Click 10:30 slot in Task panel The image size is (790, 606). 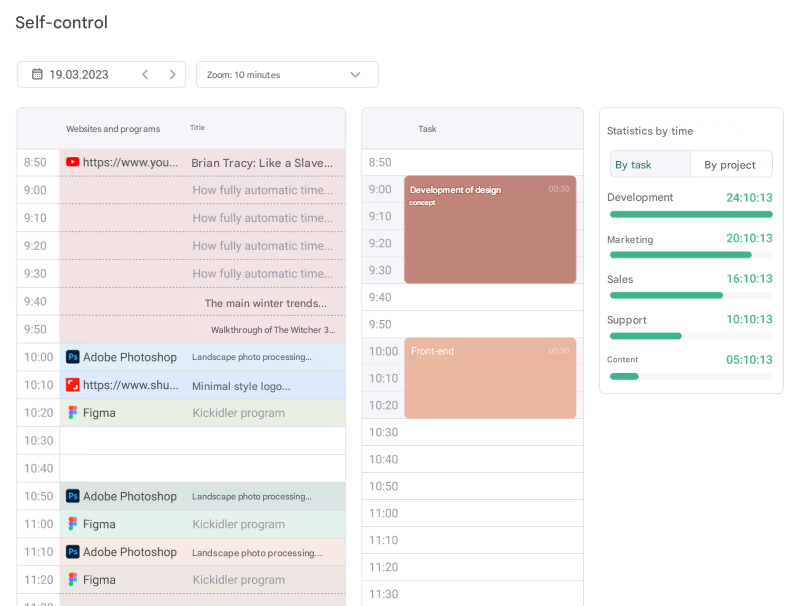(x=473, y=432)
